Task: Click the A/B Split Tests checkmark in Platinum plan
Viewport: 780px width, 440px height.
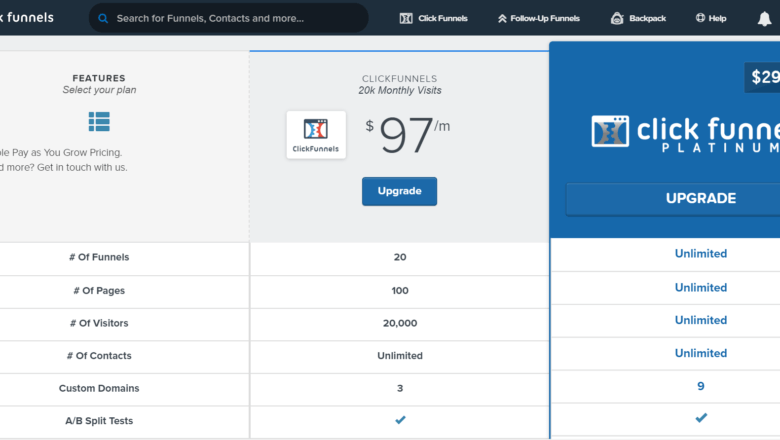Action: (x=701, y=418)
